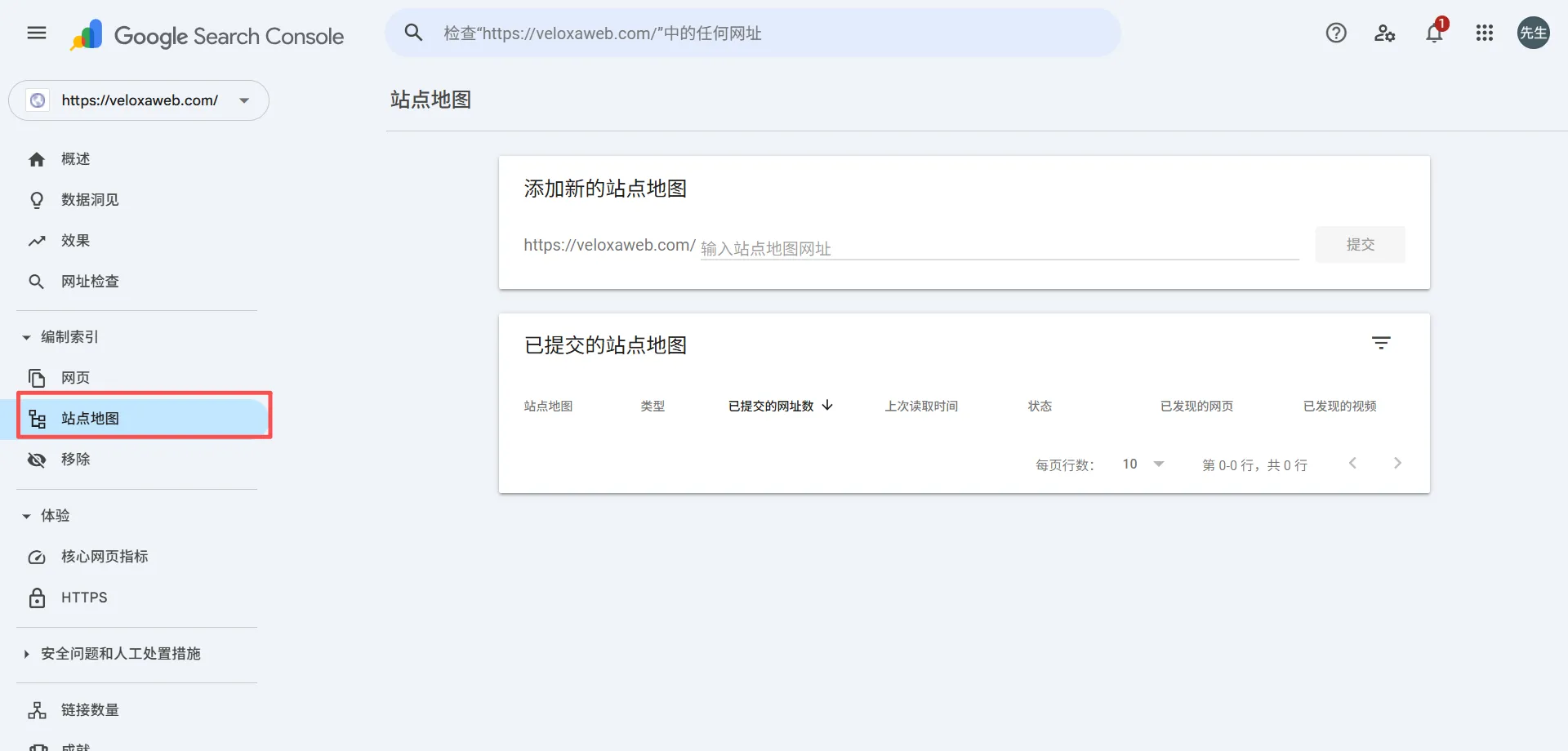
Task: Click the profile avatar
Action: pos(1534,33)
